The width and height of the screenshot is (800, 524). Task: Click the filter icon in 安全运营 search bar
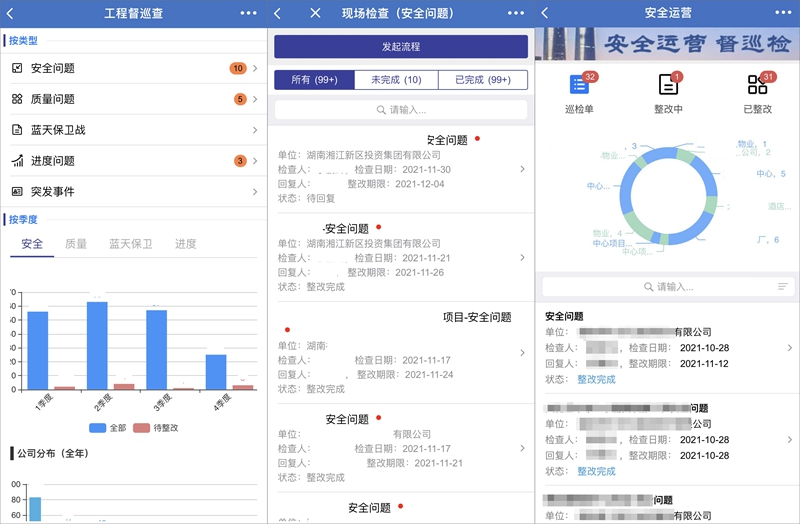[783, 287]
